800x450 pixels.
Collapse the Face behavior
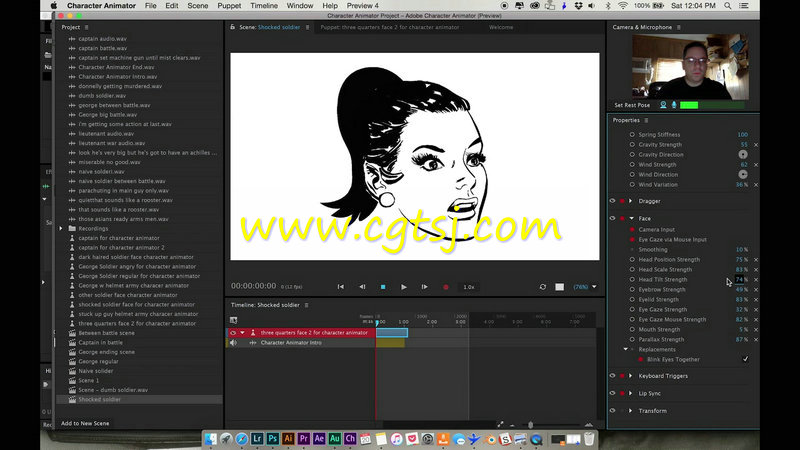(631, 218)
